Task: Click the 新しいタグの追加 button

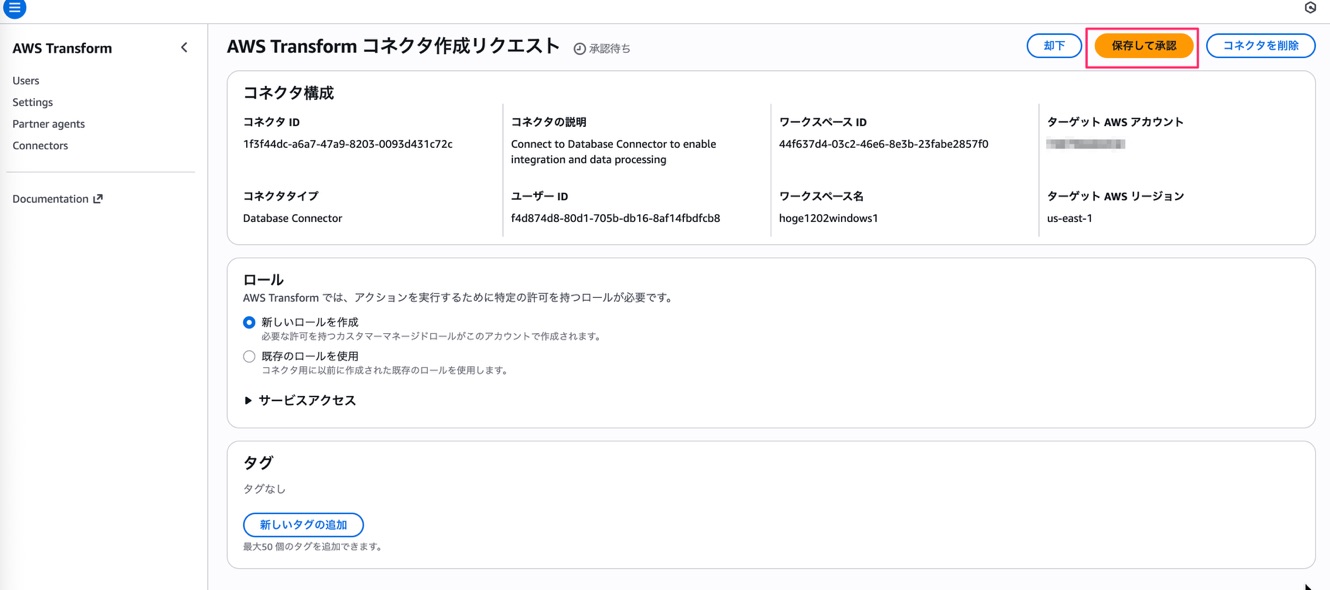Action: tap(303, 525)
